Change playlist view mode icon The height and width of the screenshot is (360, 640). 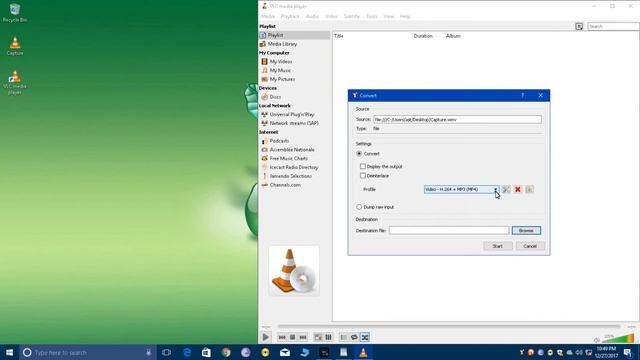[579, 27]
